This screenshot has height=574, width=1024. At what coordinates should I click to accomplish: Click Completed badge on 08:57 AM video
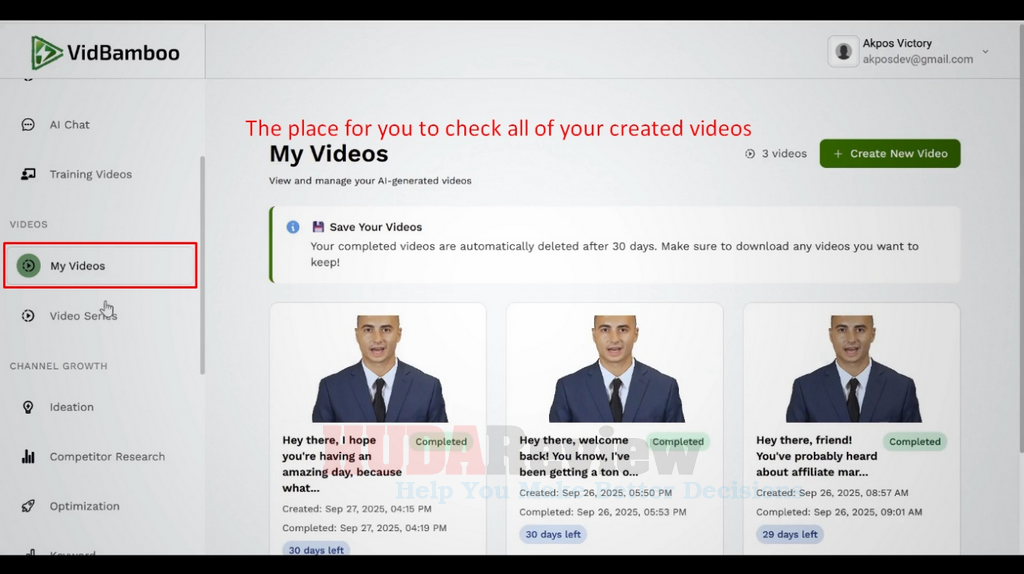[915, 442]
